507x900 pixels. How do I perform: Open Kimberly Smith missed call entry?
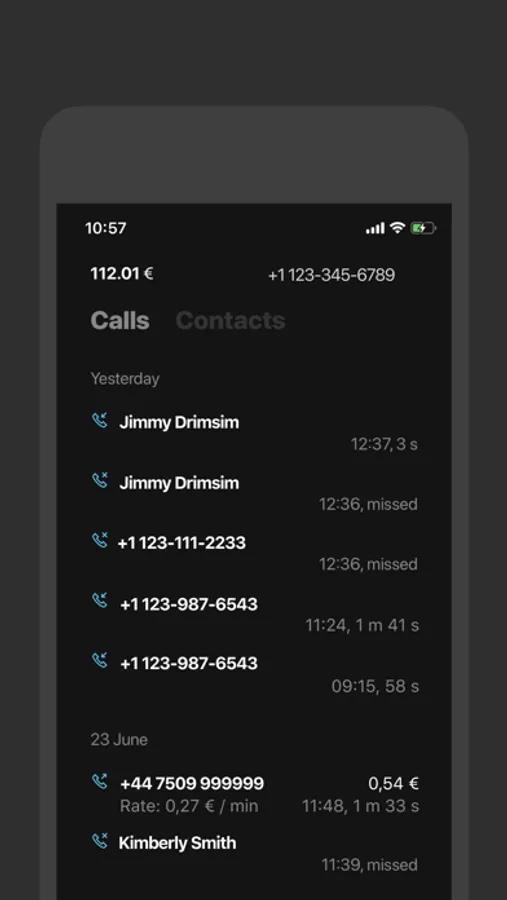(x=254, y=854)
